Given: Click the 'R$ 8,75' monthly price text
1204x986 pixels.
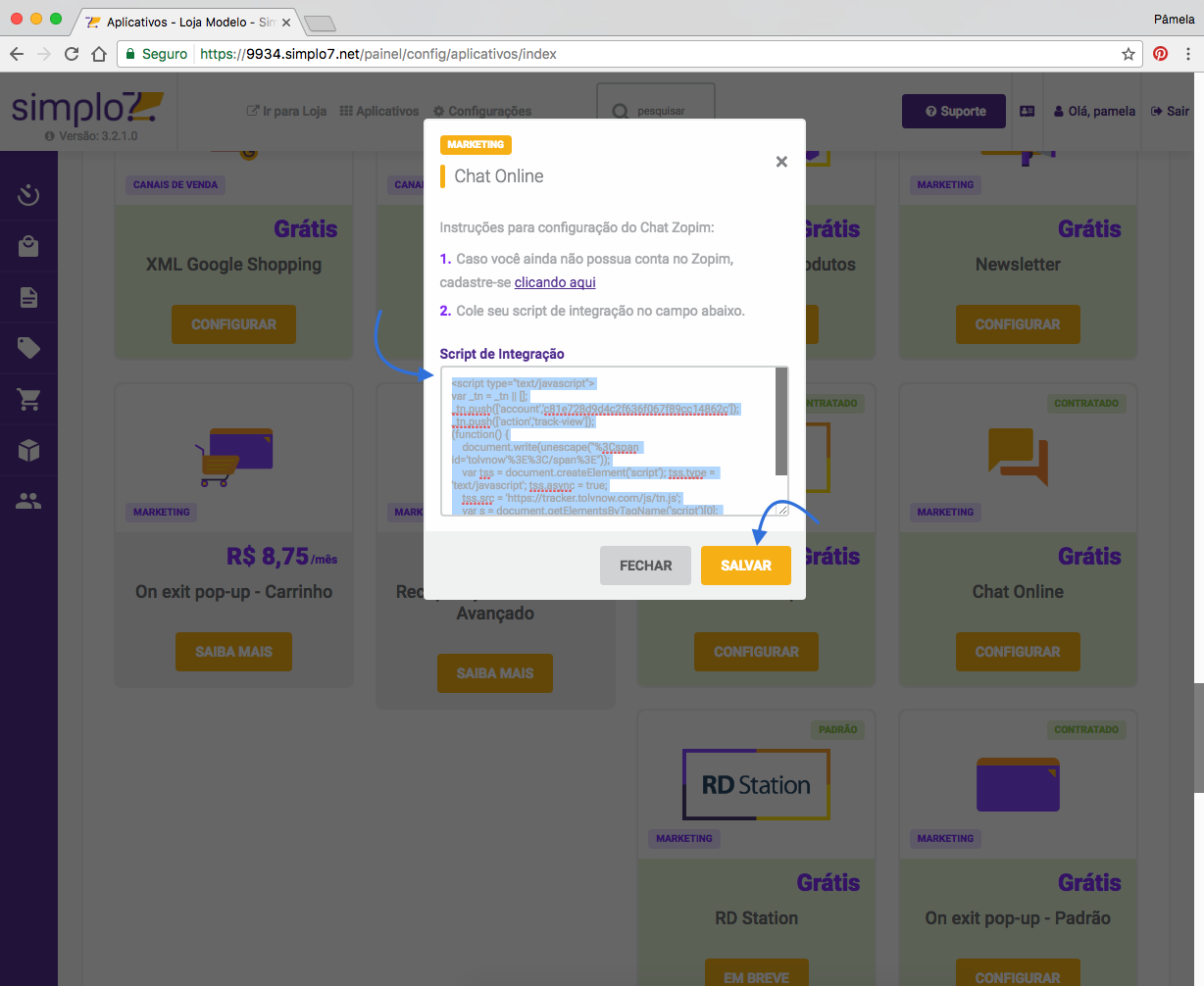Looking at the screenshot, I should click(267, 557).
